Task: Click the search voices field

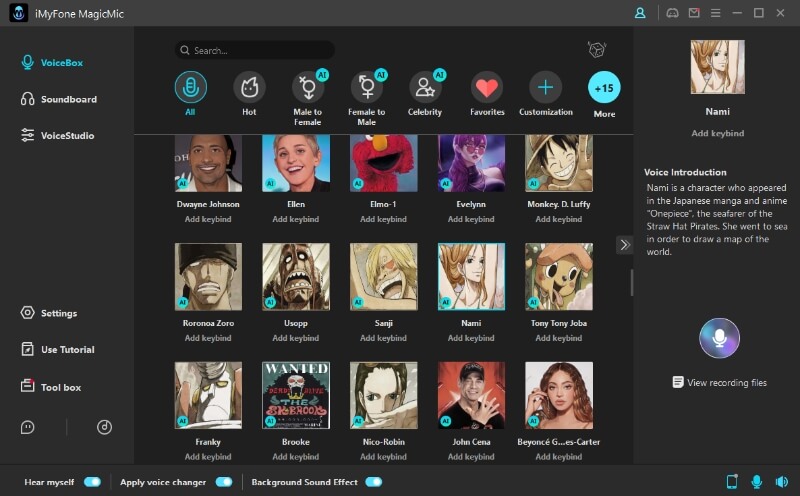Action: pyautogui.click(x=255, y=50)
